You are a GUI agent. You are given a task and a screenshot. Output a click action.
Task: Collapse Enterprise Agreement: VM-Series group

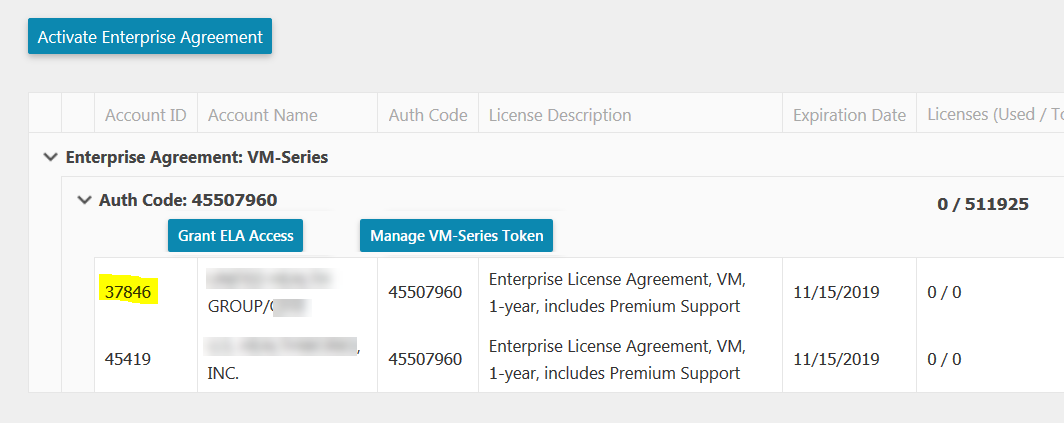click(x=49, y=157)
